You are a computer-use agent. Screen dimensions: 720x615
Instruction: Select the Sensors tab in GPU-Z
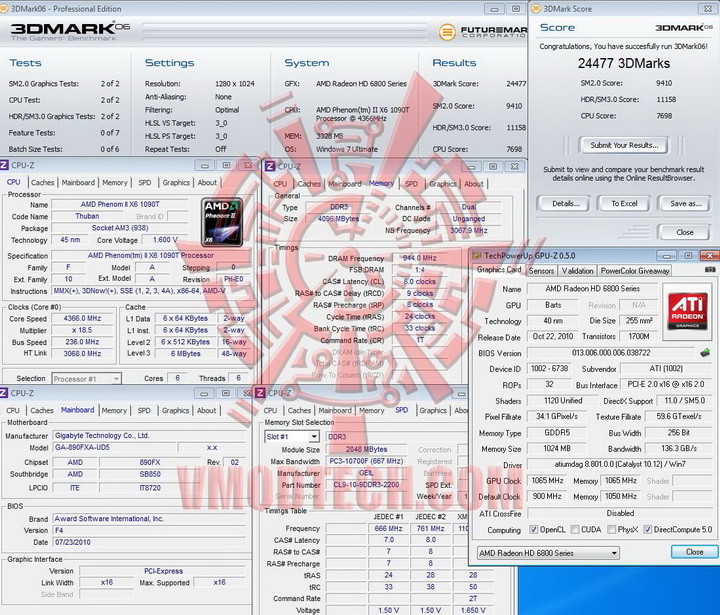tap(541, 271)
